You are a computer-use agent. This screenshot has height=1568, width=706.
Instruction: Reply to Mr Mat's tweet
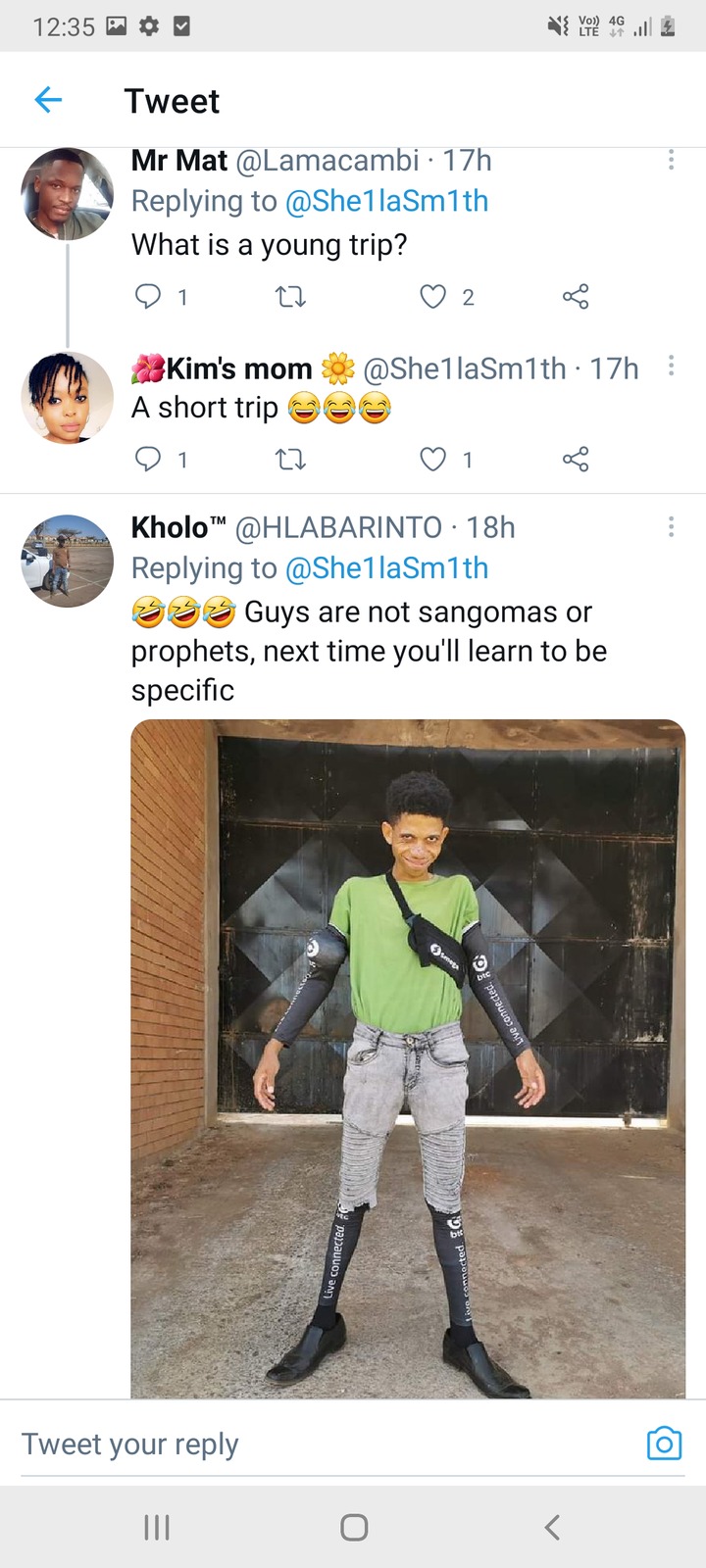pyautogui.click(x=147, y=296)
